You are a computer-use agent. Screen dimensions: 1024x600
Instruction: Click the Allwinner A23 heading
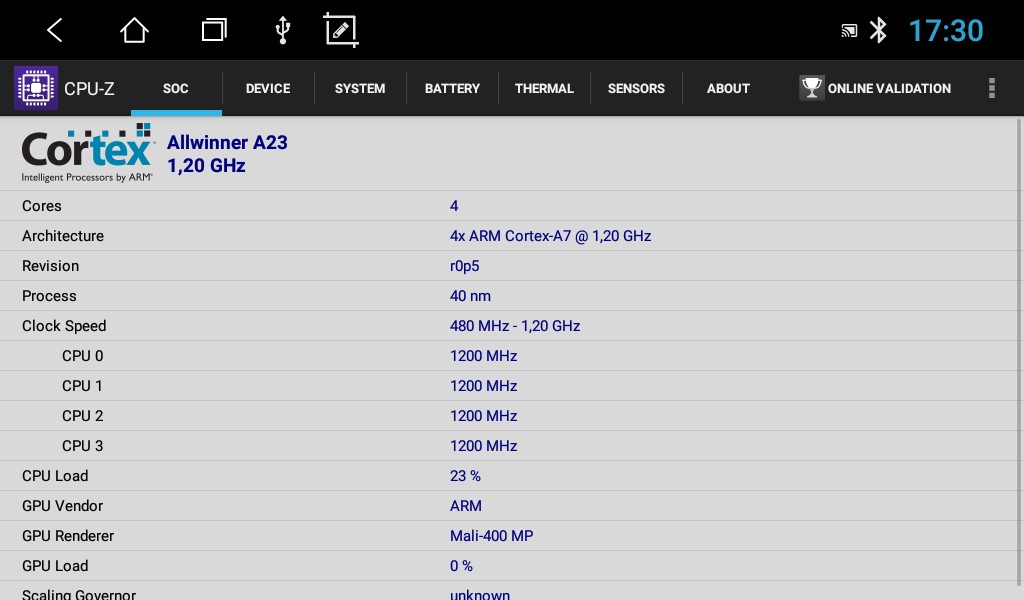point(227,142)
